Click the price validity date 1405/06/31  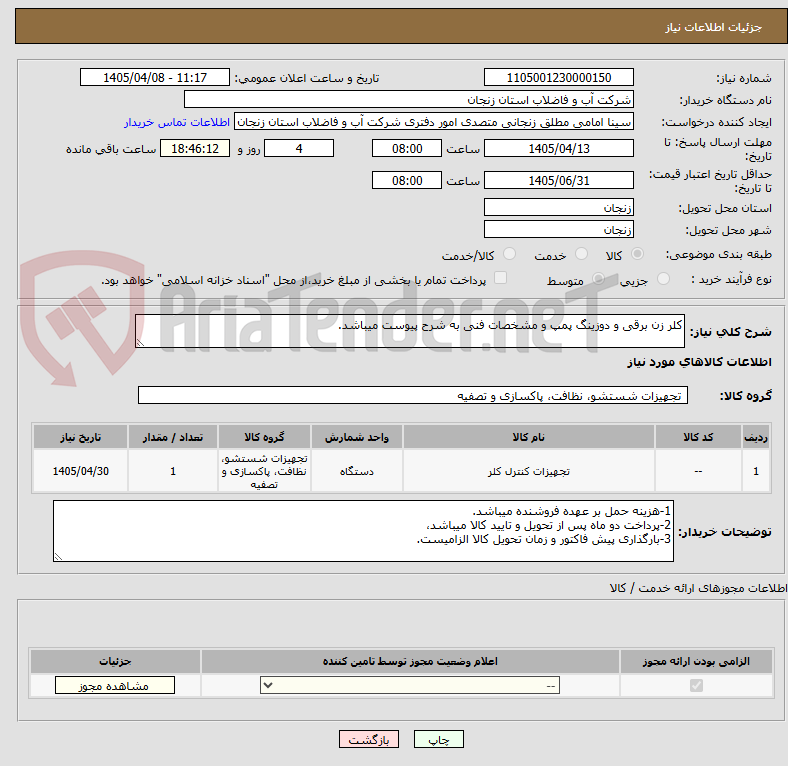click(x=558, y=180)
